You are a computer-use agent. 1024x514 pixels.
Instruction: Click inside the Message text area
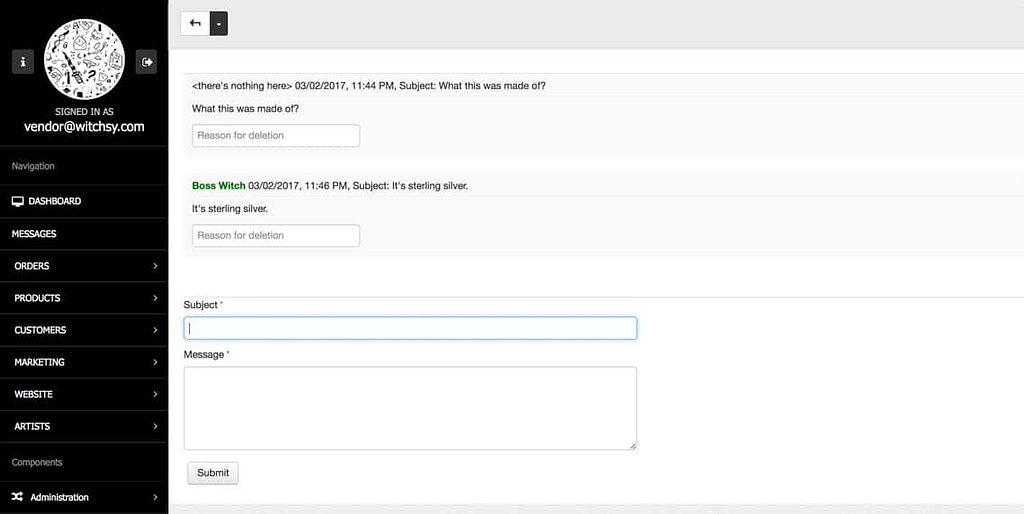pos(410,408)
